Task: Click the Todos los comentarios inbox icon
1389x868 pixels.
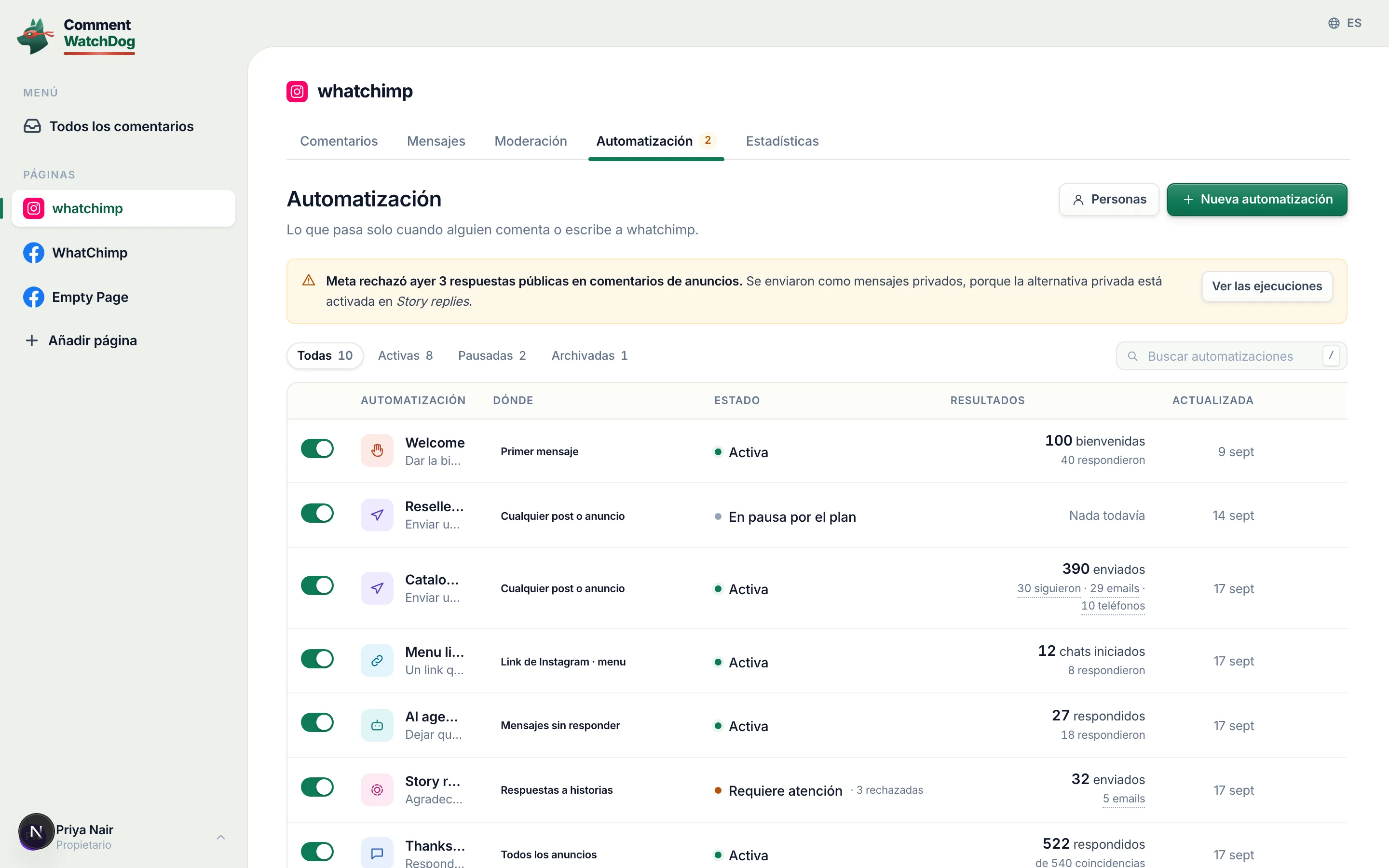Action: [32, 126]
